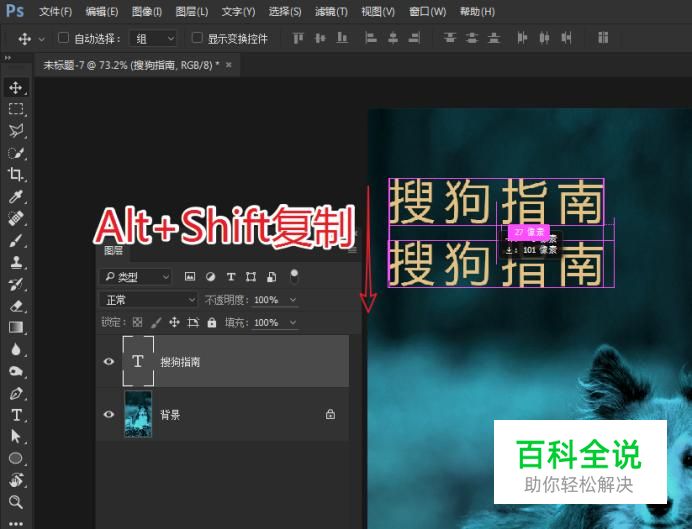
Task: Open the 文件(F) menu
Action: (x=55, y=11)
